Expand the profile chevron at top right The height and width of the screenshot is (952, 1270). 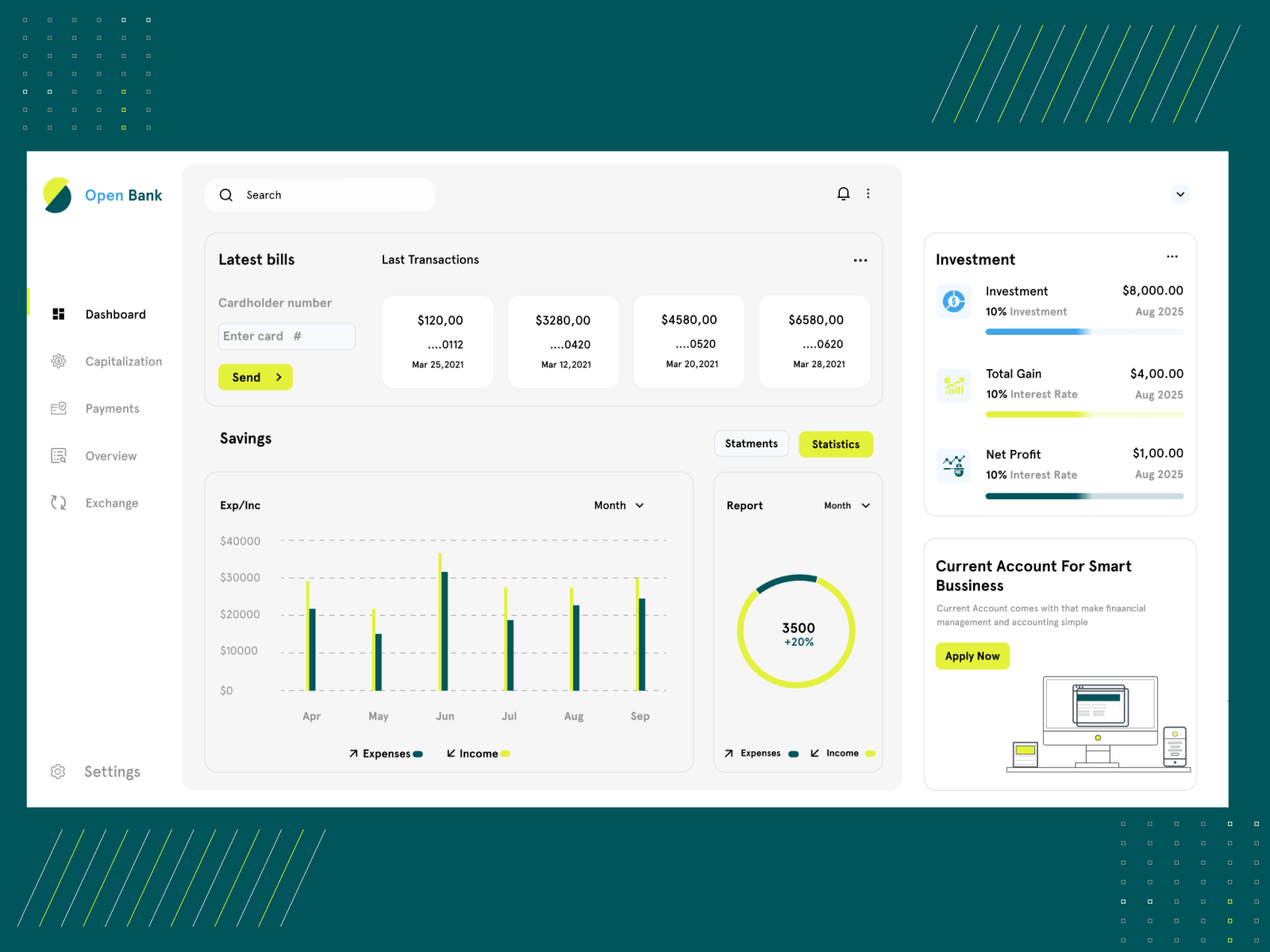[x=1180, y=194]
